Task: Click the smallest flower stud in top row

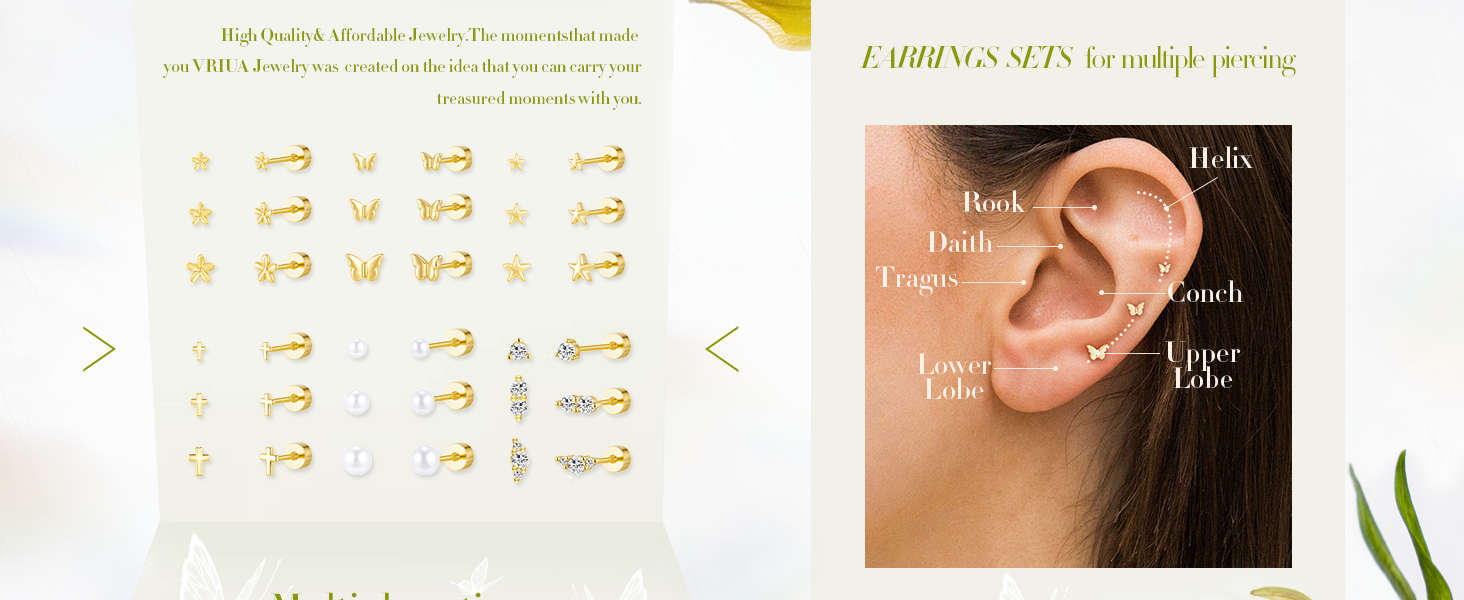Action: coord(201,161)
